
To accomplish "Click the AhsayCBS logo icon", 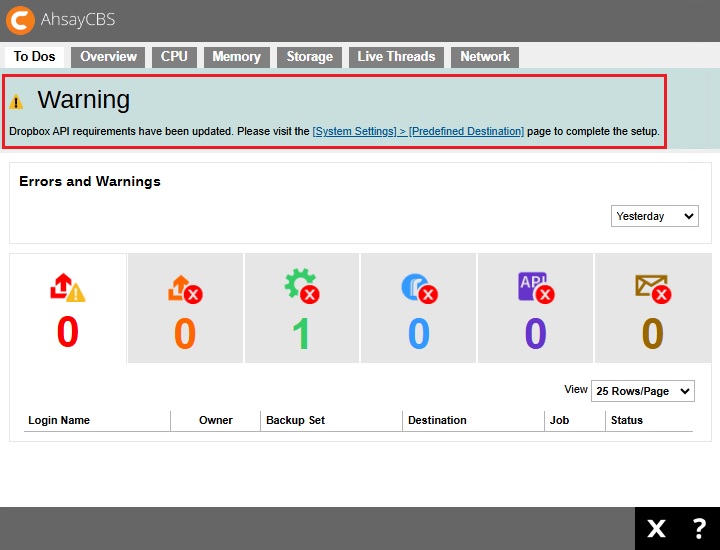I will 20,20.
